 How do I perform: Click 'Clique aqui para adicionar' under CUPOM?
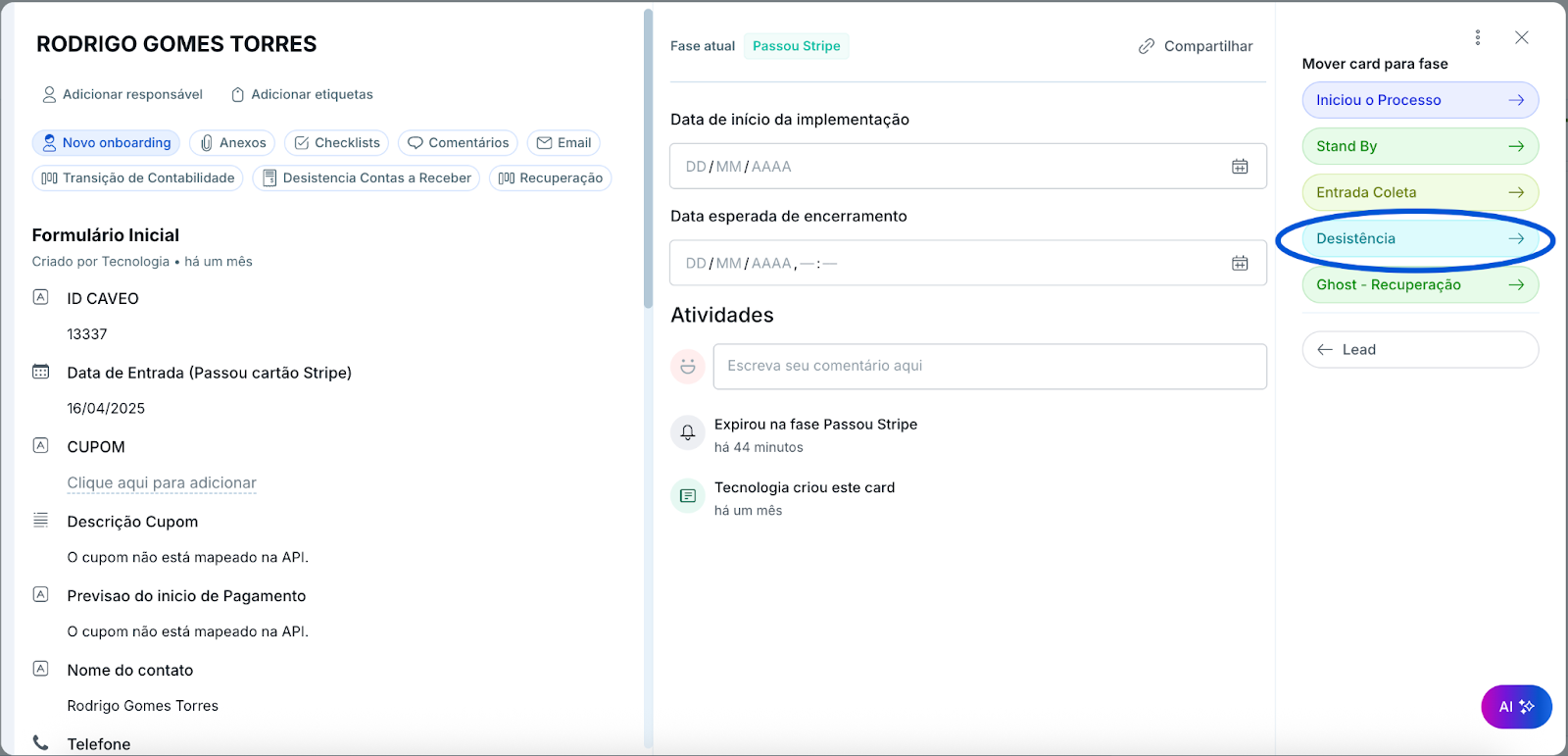[x=162, y=482]
